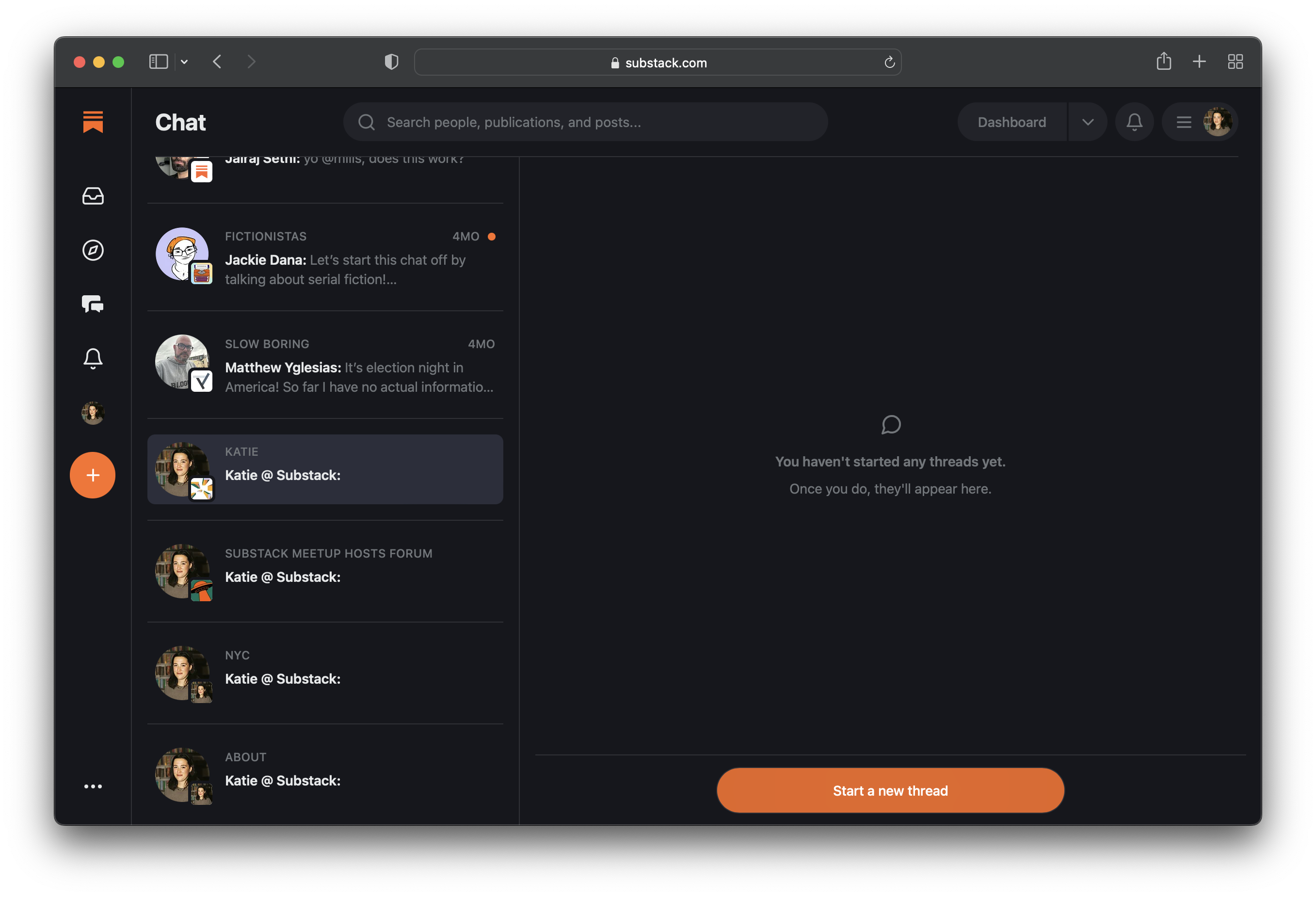The height and width of the screenshot is (897, 1316).
Task: Open the Chat icon in the sidebar
Action: tap(93, 304)
